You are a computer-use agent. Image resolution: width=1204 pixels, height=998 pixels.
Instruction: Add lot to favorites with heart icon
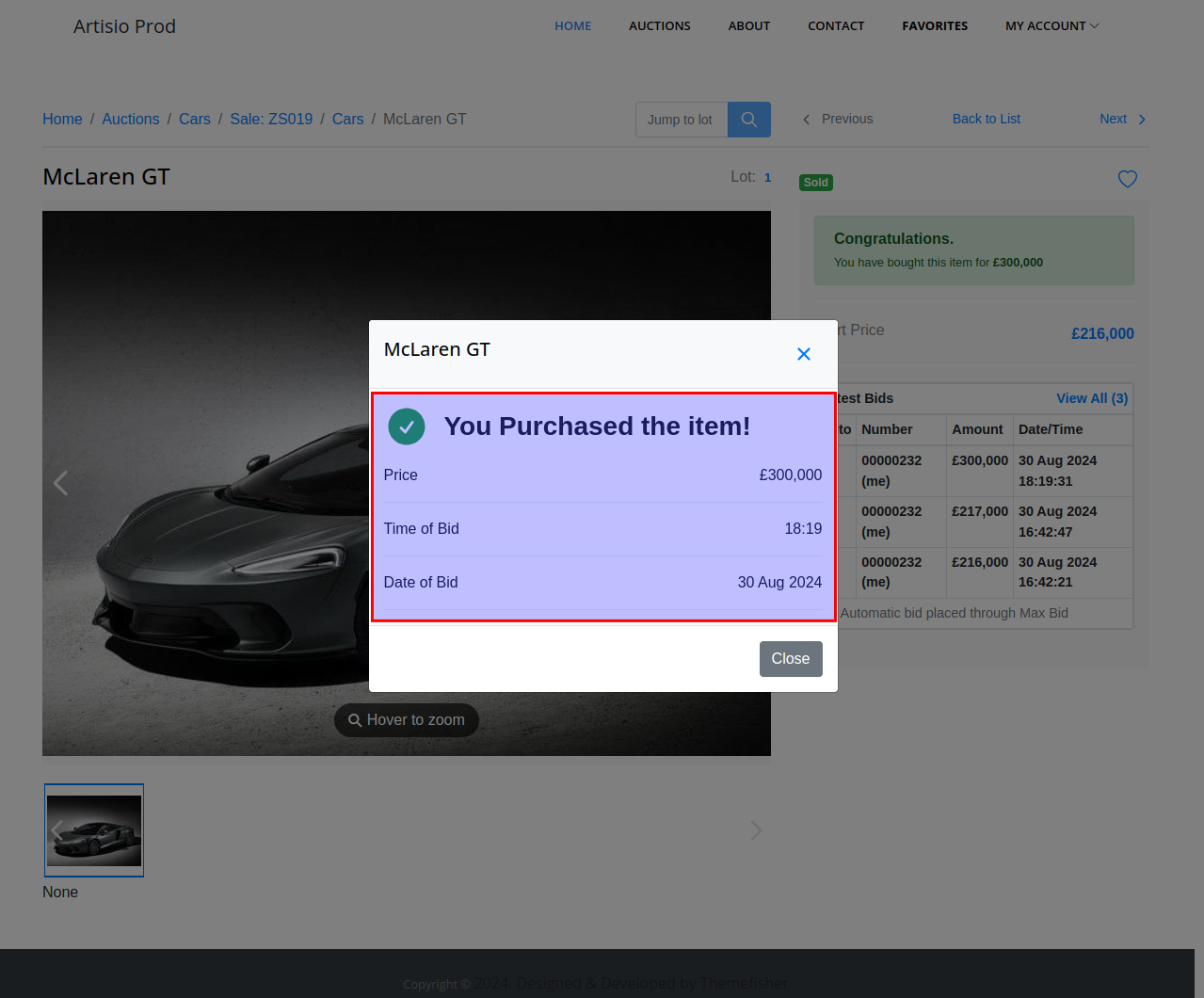[1127, 179]
